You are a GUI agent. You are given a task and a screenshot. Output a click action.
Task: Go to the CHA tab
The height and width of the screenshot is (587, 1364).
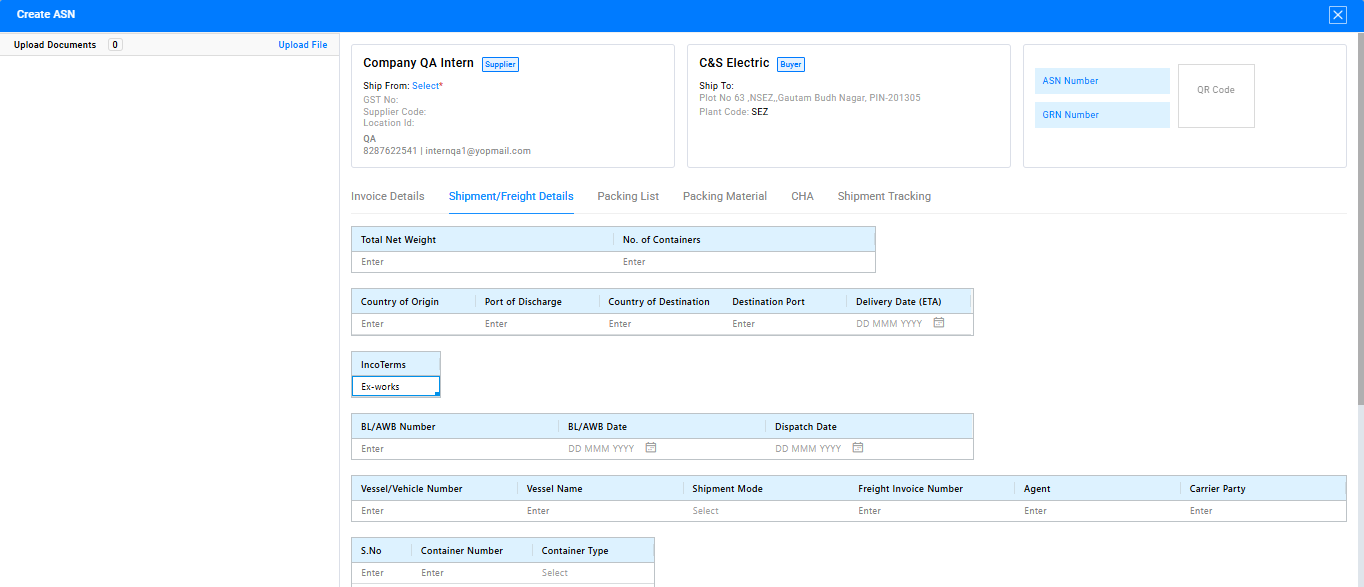(802, 196)
